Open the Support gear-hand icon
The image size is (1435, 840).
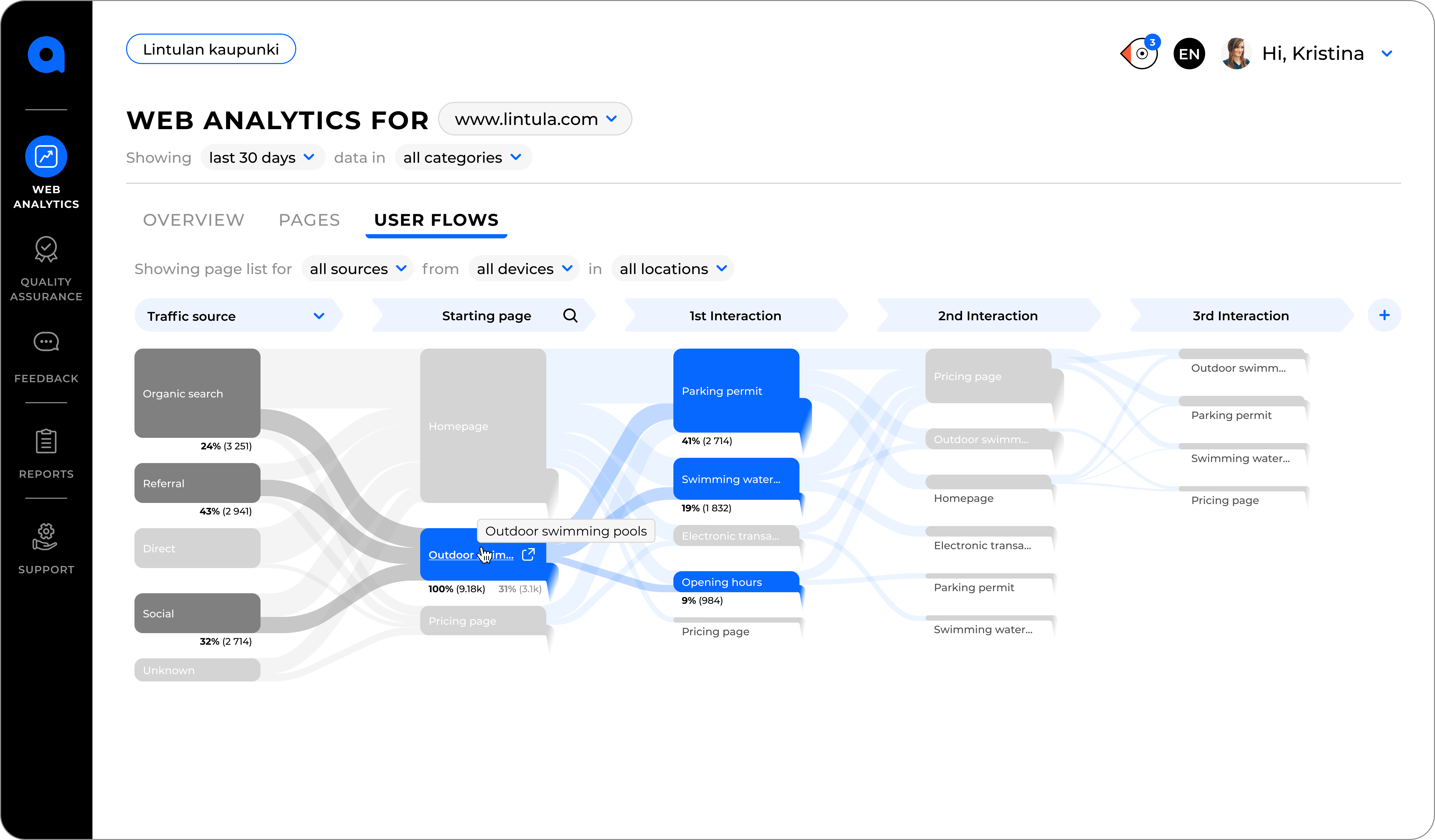pyautogui.click(x=46, y=537)
